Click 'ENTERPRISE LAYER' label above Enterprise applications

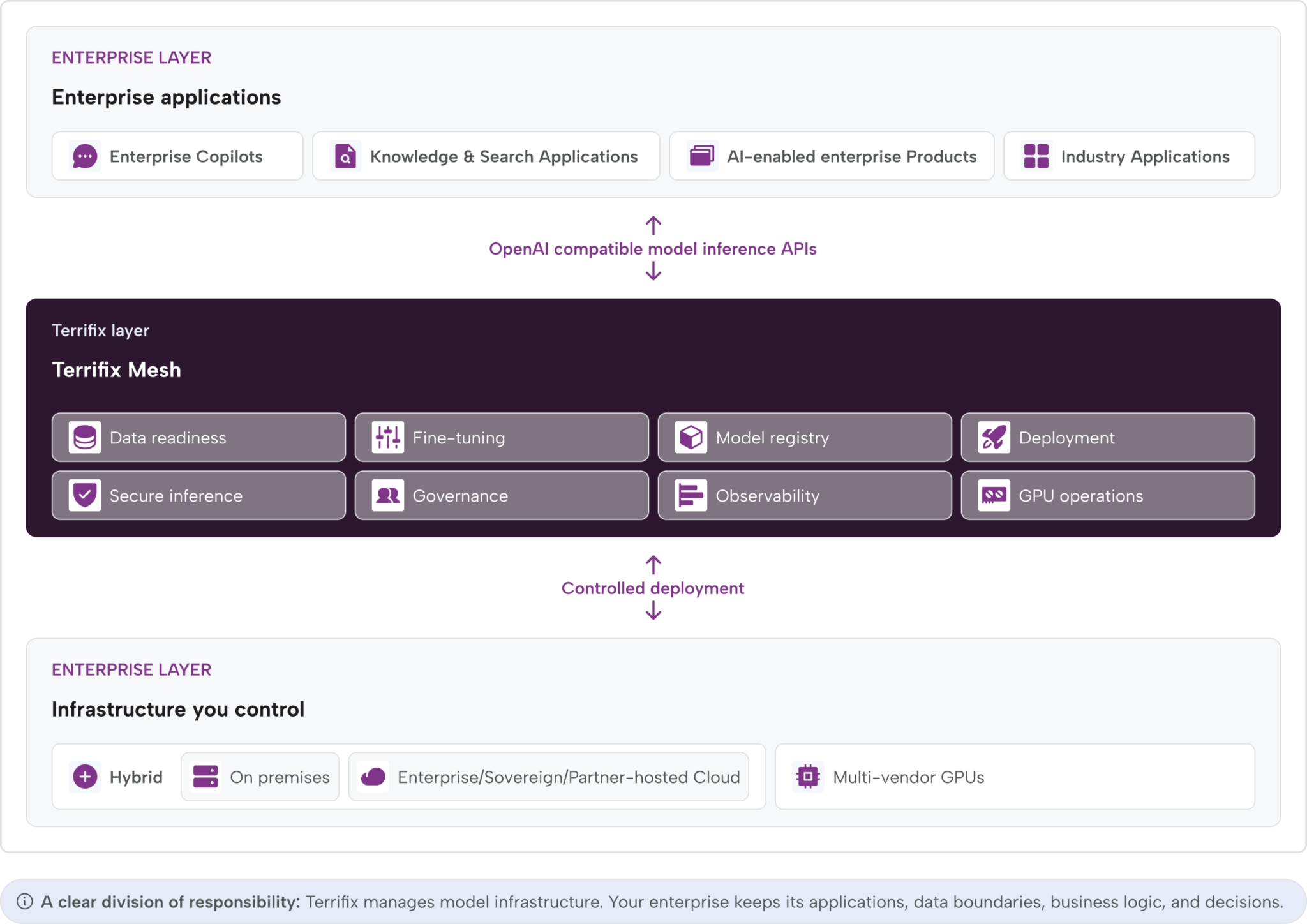pos(131,58)
